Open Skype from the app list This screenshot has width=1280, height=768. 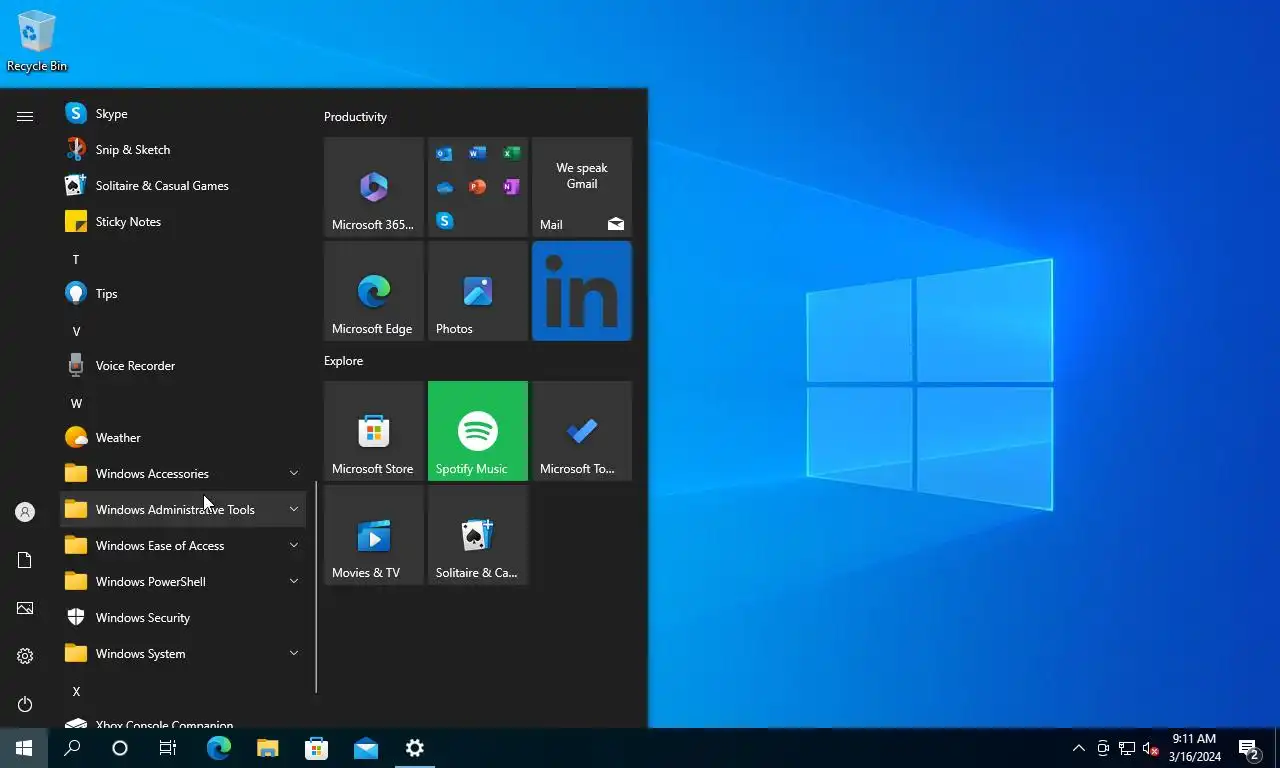[183, 114]
